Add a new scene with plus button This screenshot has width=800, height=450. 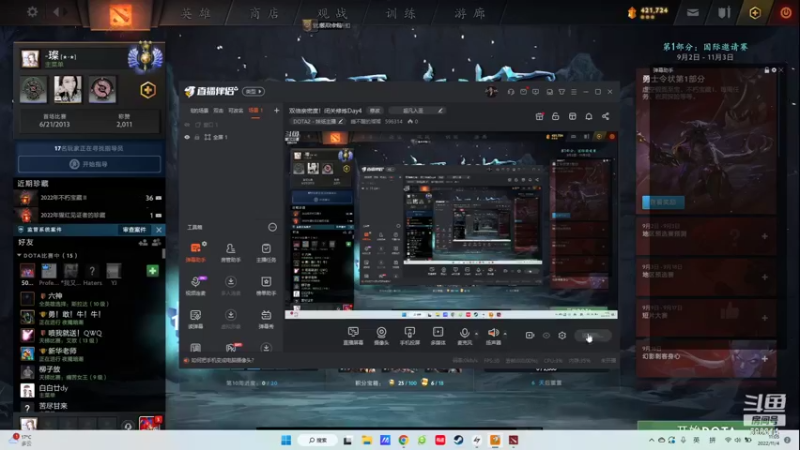[277, 110]
